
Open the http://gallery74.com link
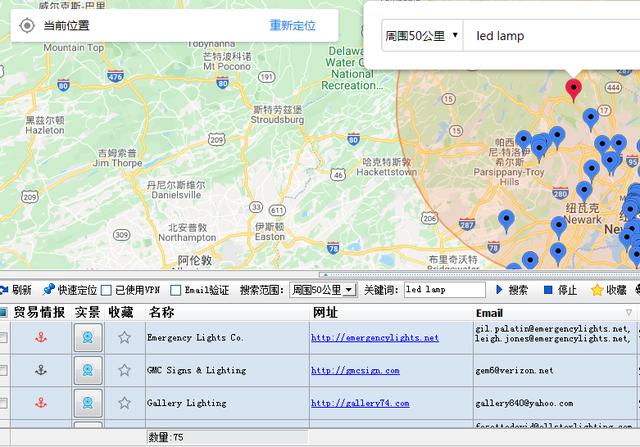360,403
